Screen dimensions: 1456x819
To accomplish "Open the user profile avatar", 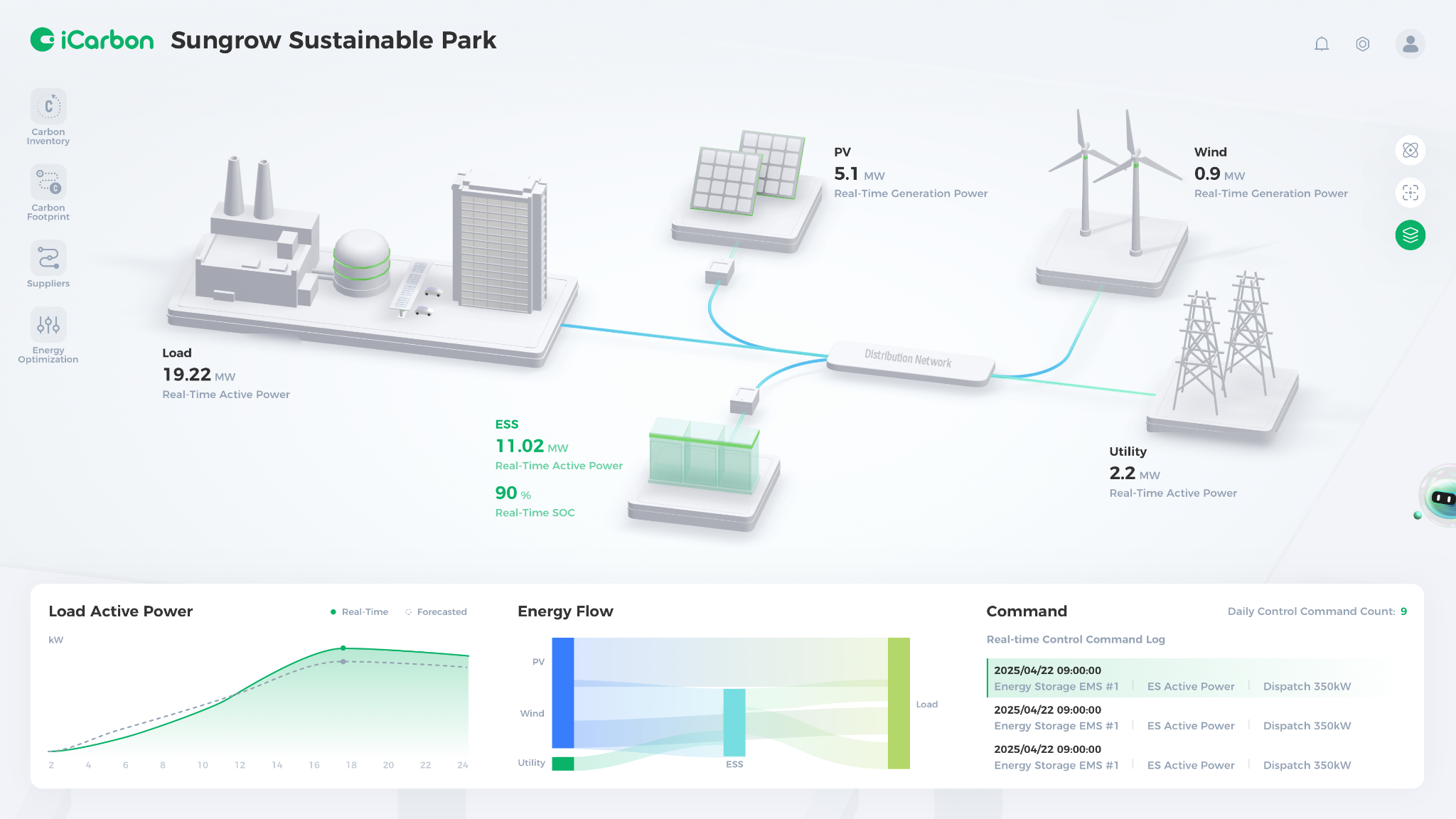I will [x=1410, y=44].
